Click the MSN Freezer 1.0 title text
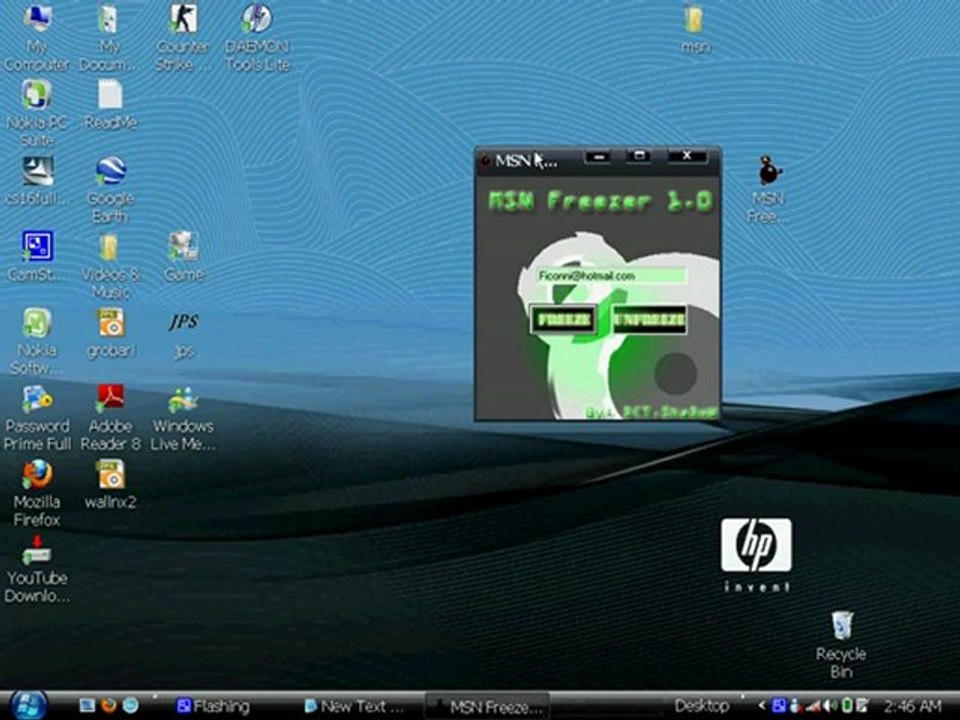The height and width of the screenshot is (720, 960). [x=600, y=201]
